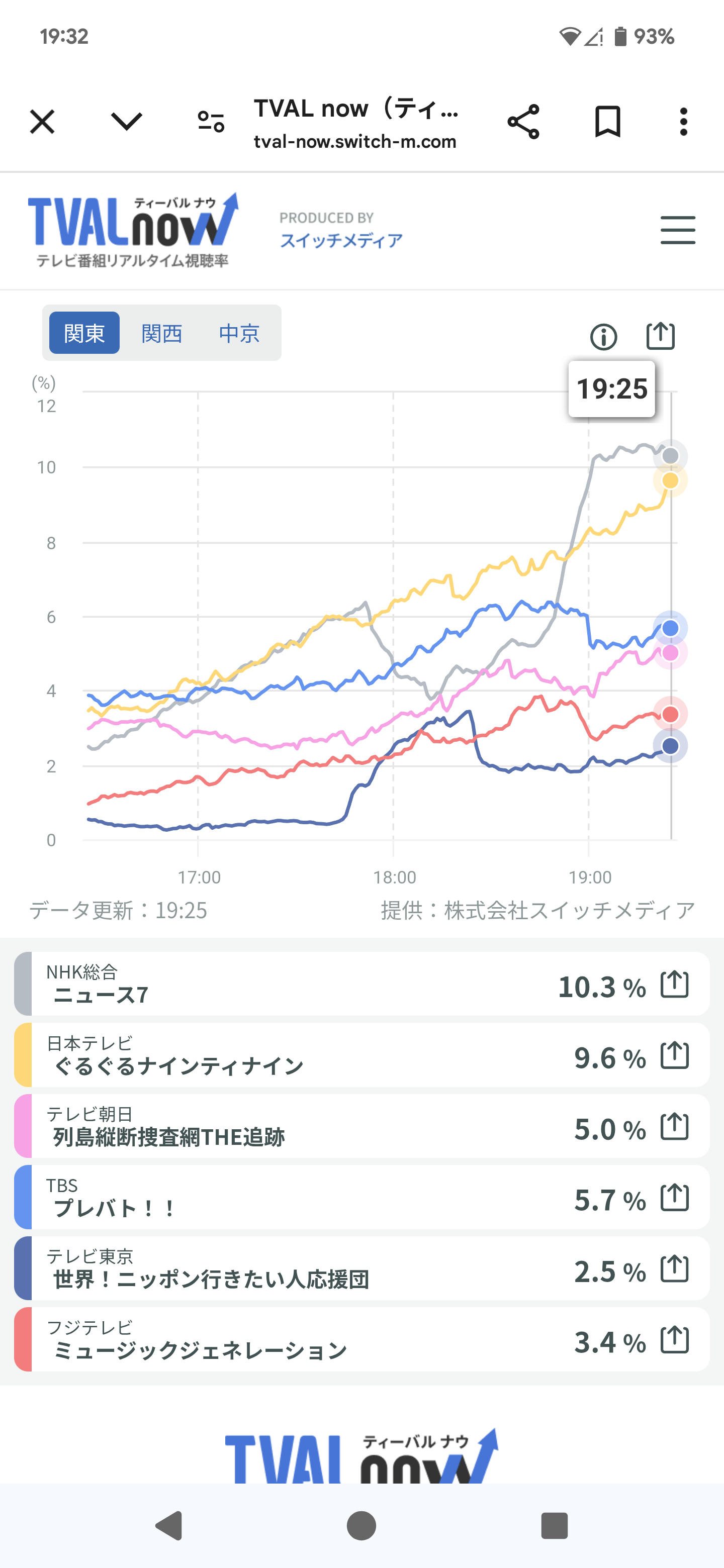
Task: Open the テレビ朝日 program row
Action: point(305,1127)
